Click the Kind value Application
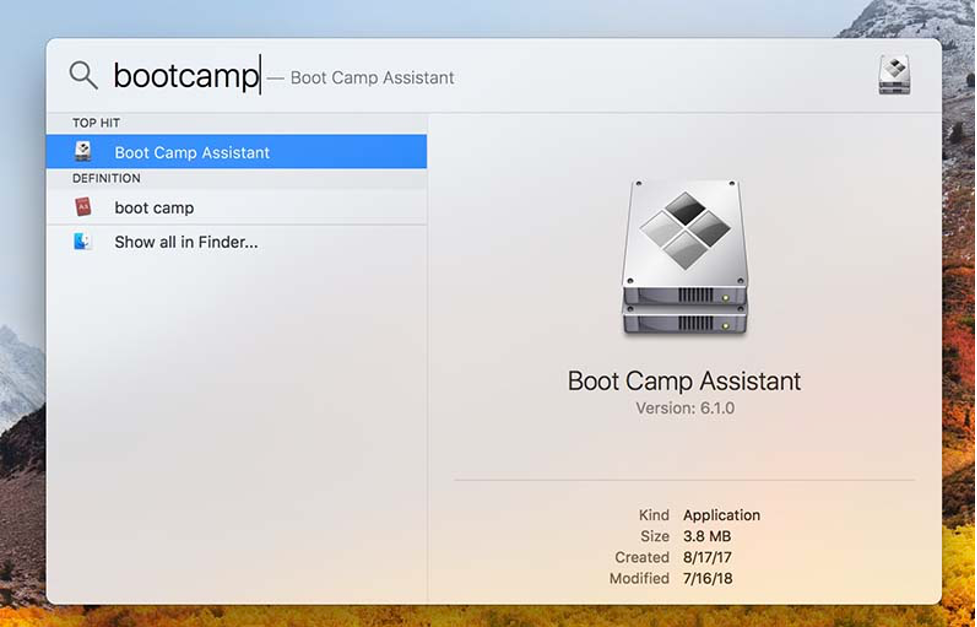This screenshot has width=977, height=627. coord(722,515)
